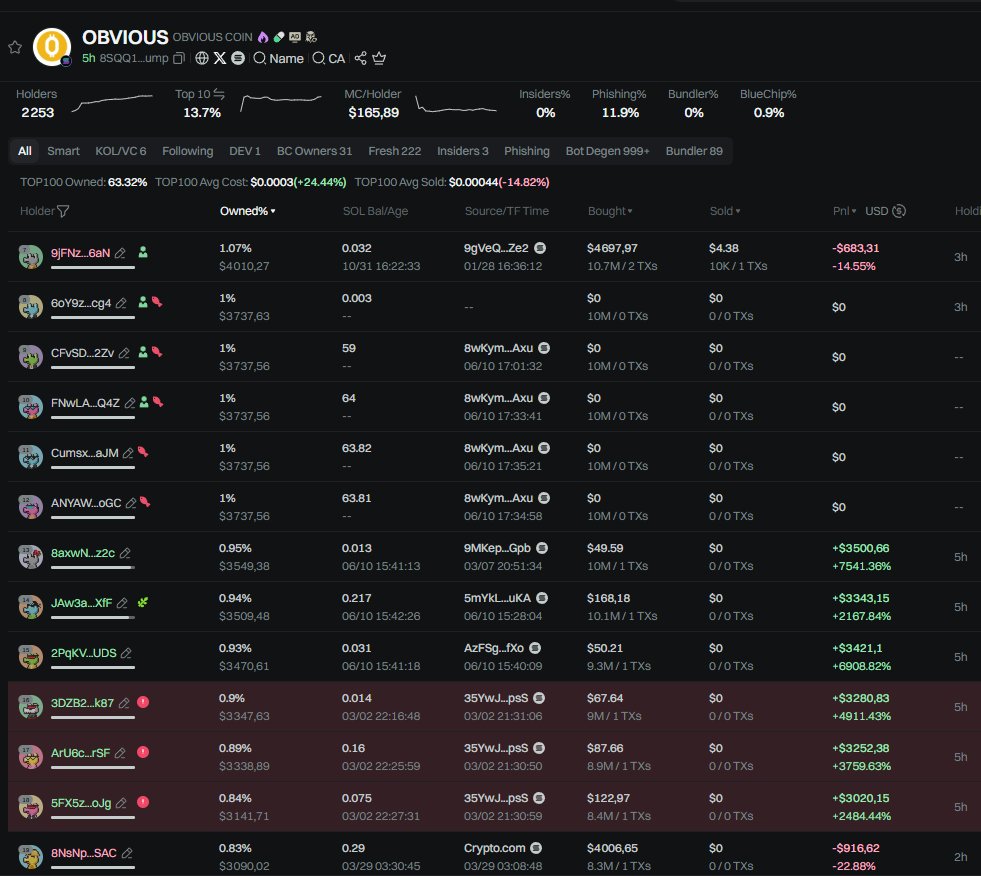Image resolution: width=981 pixels, height=876 pixels.
Task: Search X by Name
Action: (x=278, y=58)
